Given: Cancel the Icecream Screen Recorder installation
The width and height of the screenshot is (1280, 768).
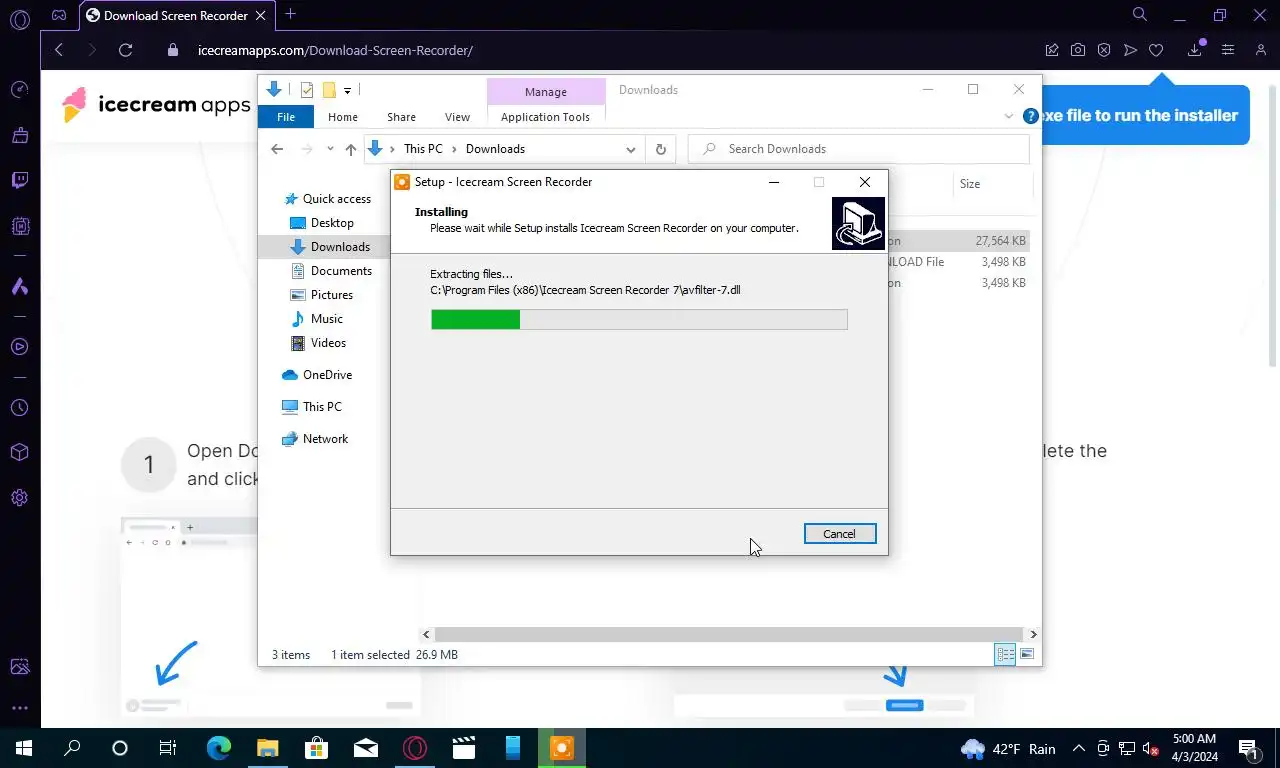Looking at the screenshot, I should (x=839, y=534).
